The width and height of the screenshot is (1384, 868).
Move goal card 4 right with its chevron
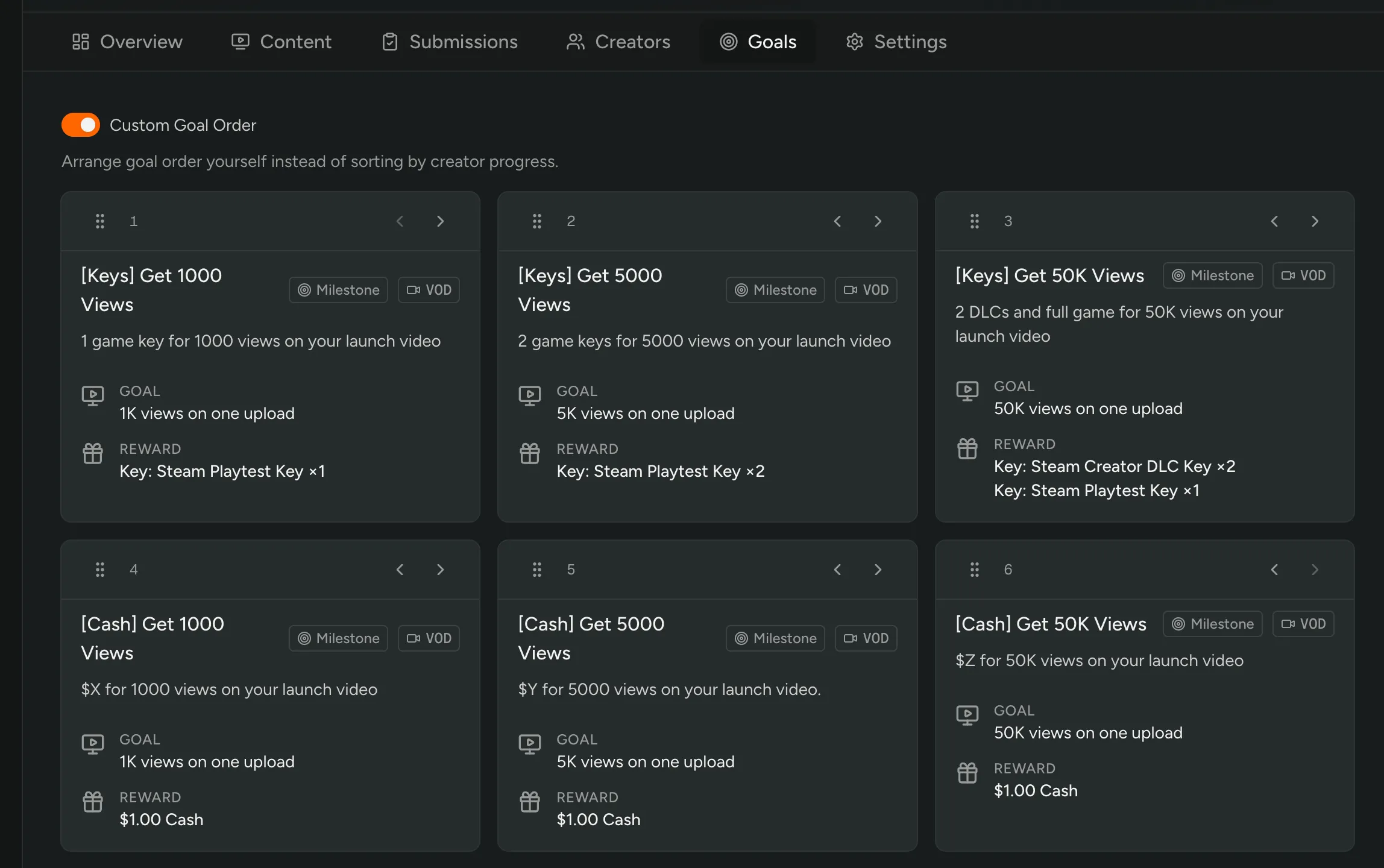point(441,570)
